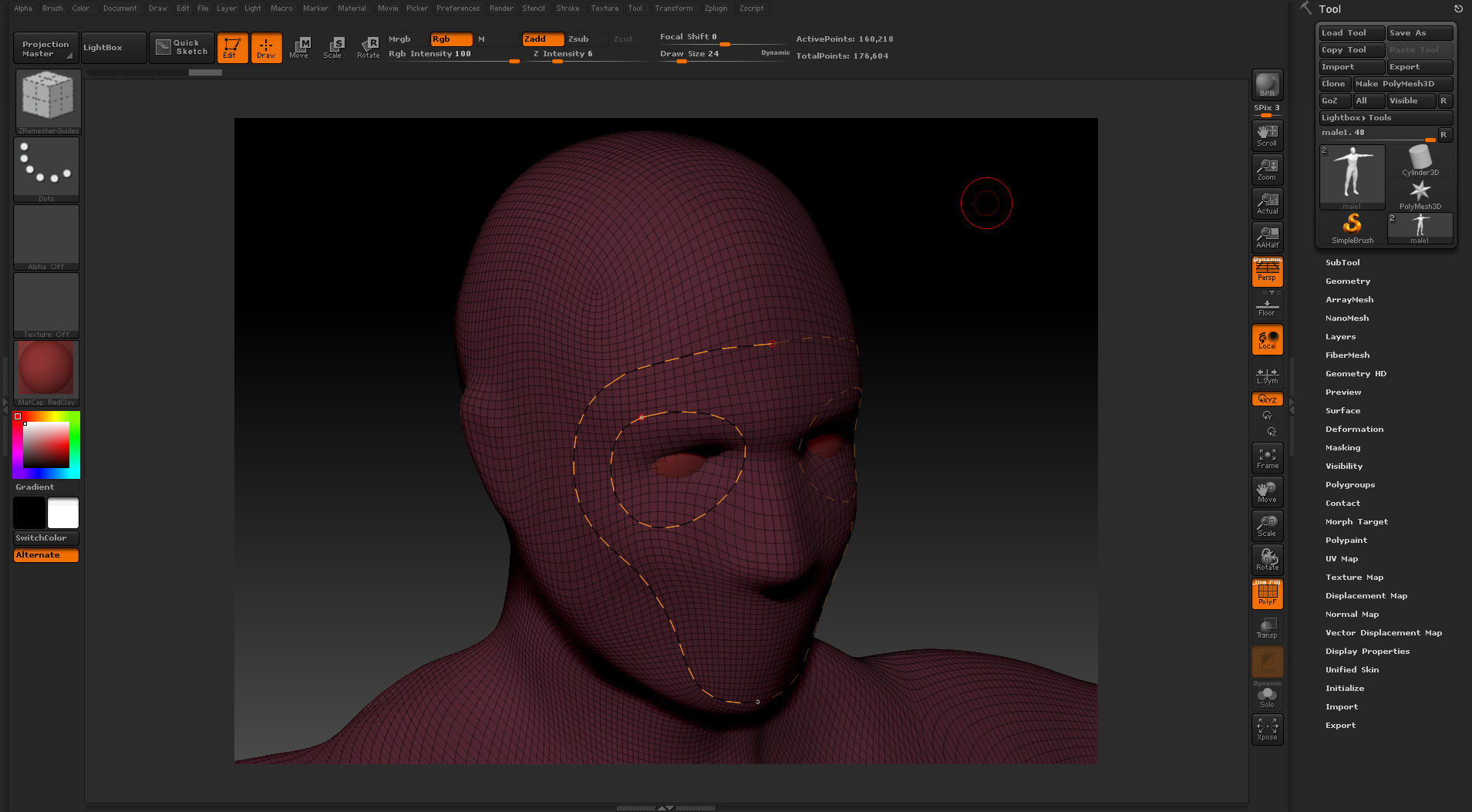
Task: Expand the Geometry section
Action: pyautogui.click(x=1347, y=281)
